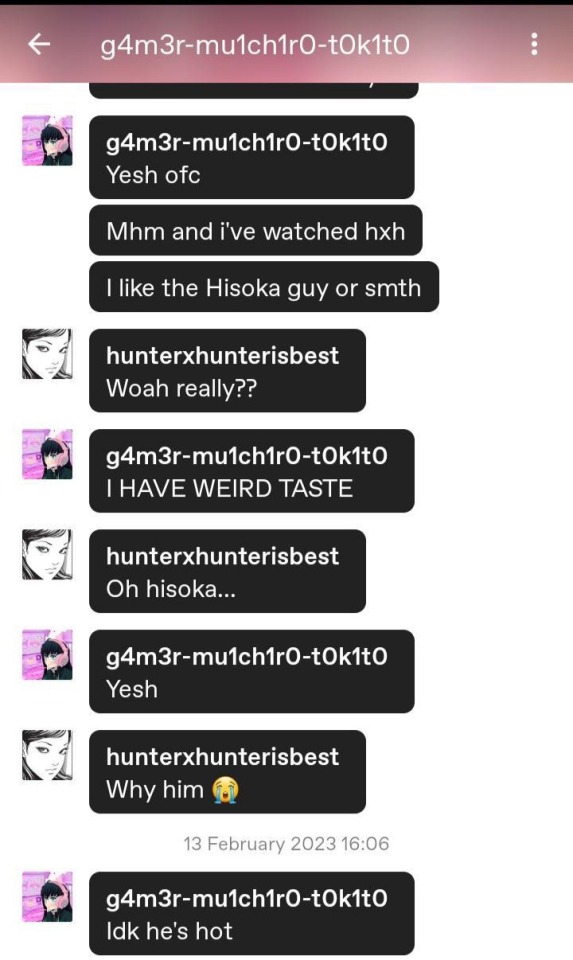Tap the crying emoji in 'Why him'
Viewport: 573px width, 960px height.
(225, 790)
